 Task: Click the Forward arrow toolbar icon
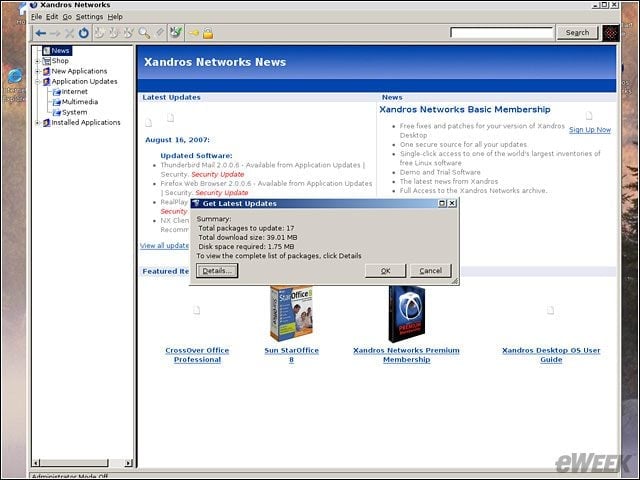coord(55,33)
